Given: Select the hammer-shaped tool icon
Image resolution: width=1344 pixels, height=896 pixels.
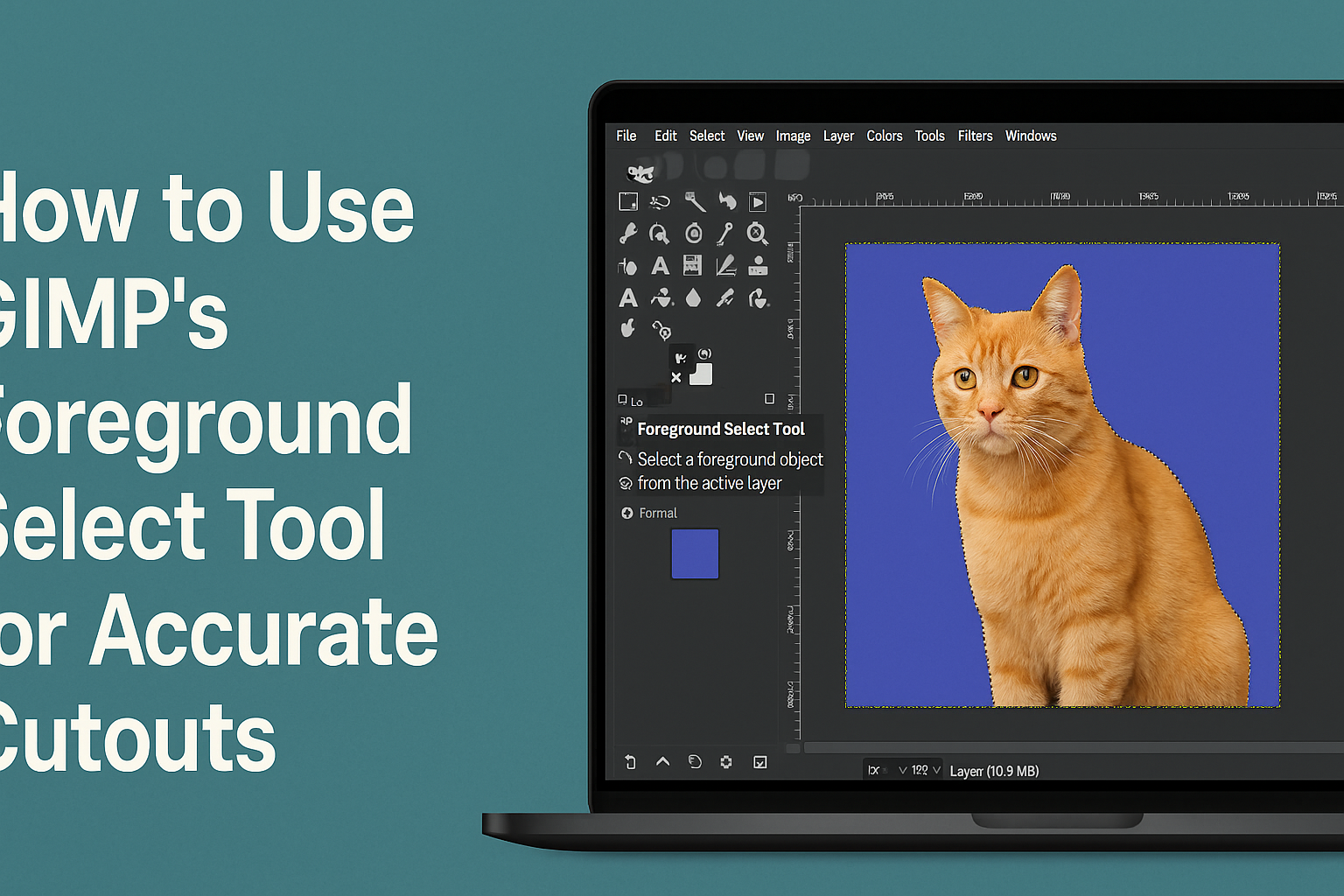Looking at the screenshot, I should [x=695, y=201].
